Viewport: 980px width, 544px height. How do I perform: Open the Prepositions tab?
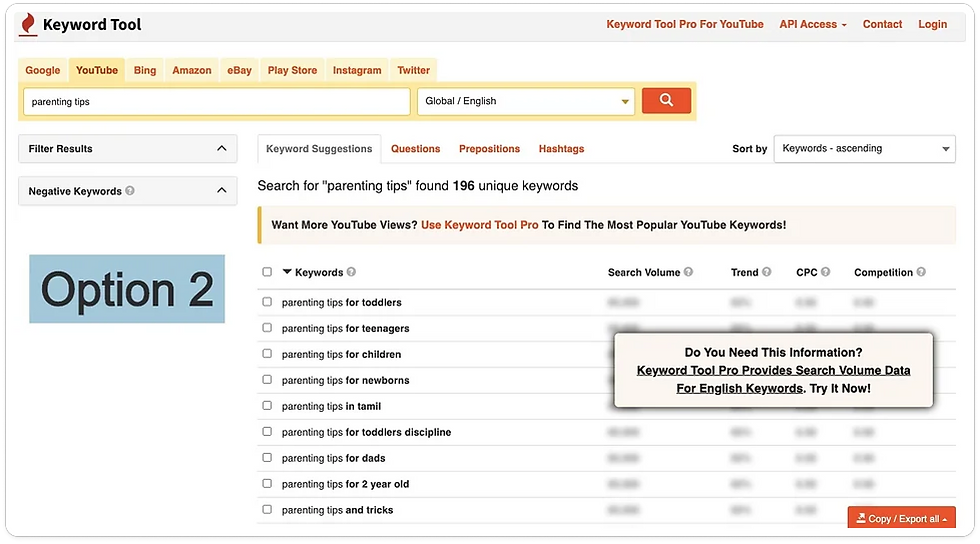pyautogui.click(x=489, y=149)
